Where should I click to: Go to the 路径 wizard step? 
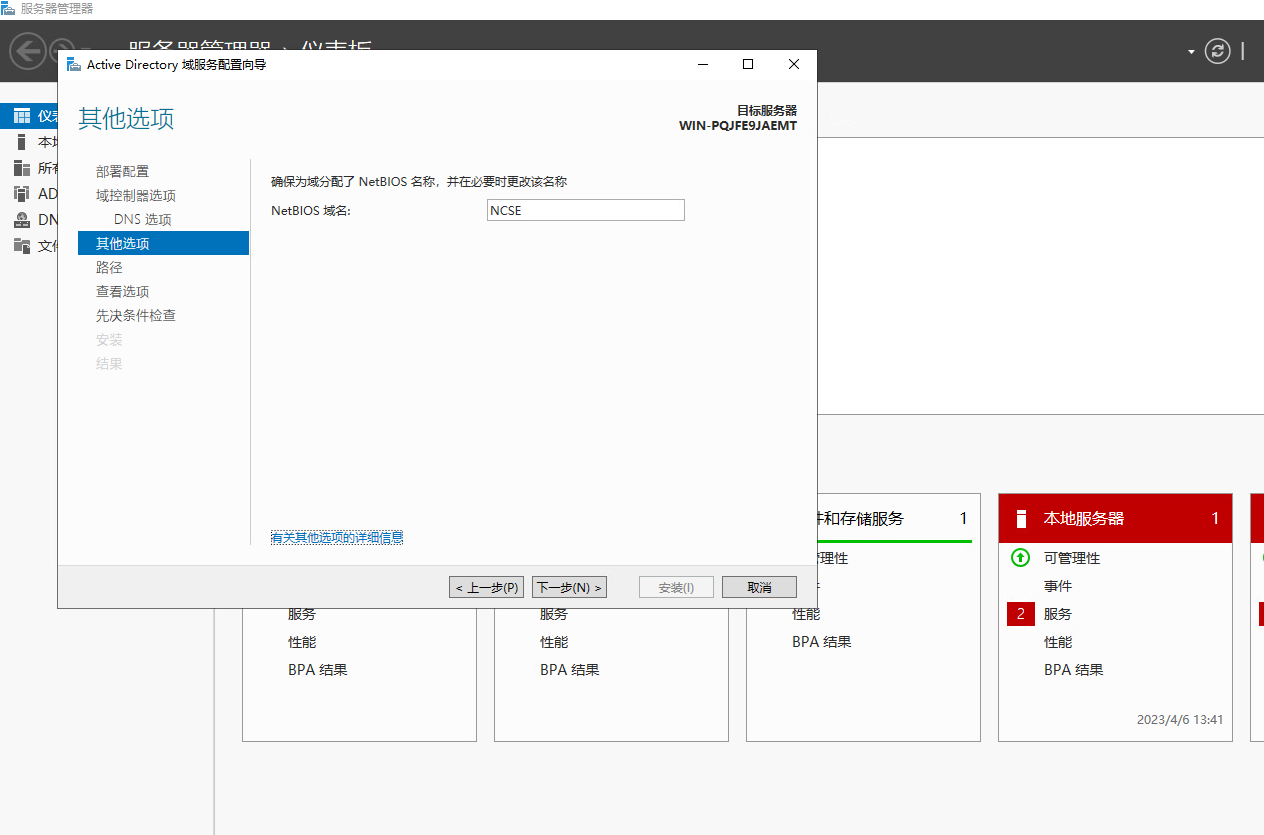[x=109, y=267]
